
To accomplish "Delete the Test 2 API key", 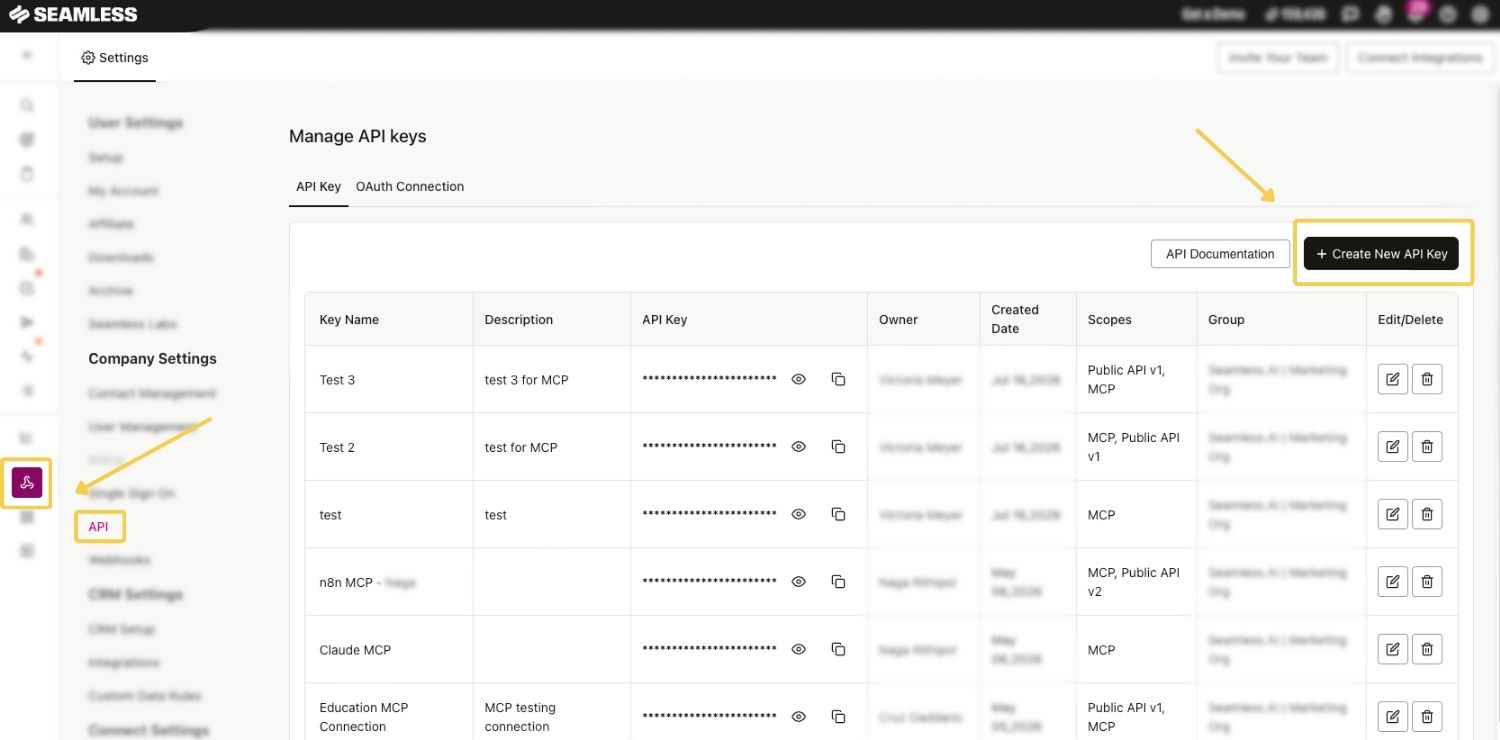I will click(x=1427, y=446).
